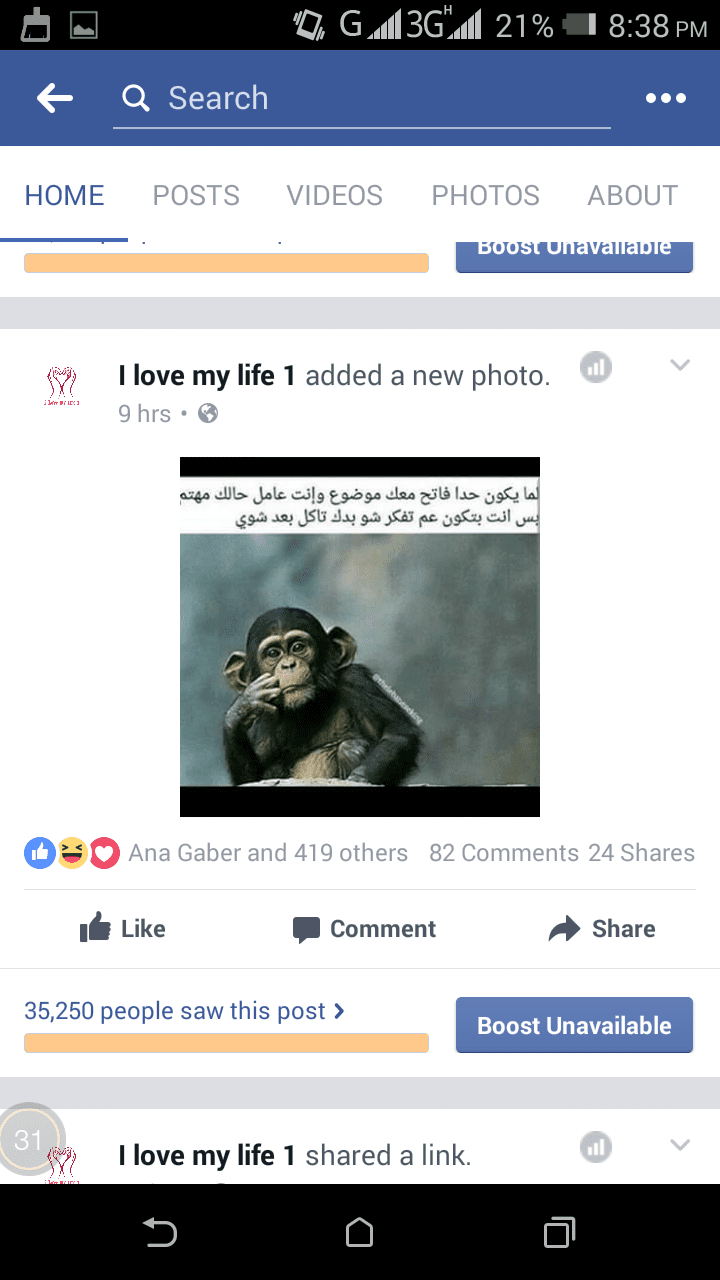Tap the Share arrow icon
The width and height of the screenshot is (720, 1280).
pos(565,929)
